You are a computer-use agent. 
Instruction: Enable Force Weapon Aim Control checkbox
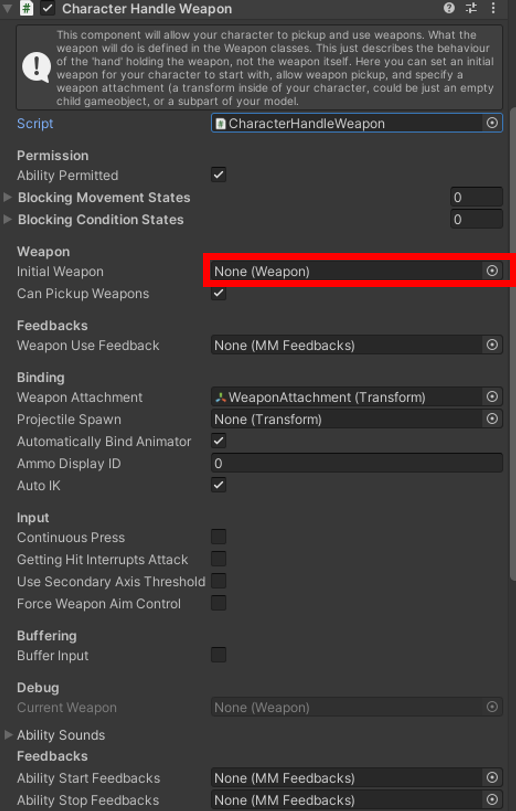point(219,603)
